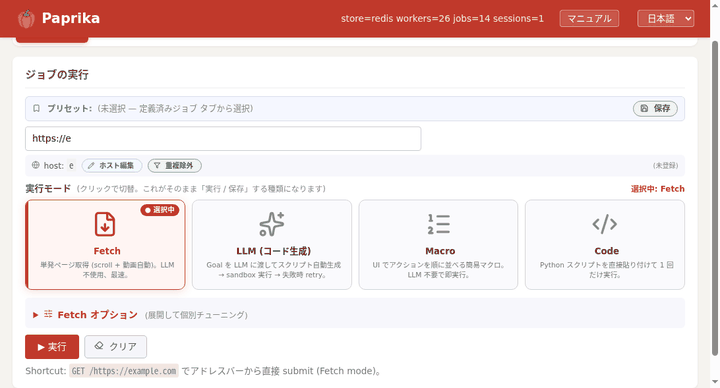The width and height of the screenshot is (720, 388).
Task: Click the host value 'e' chip
Action: [71, 165]
